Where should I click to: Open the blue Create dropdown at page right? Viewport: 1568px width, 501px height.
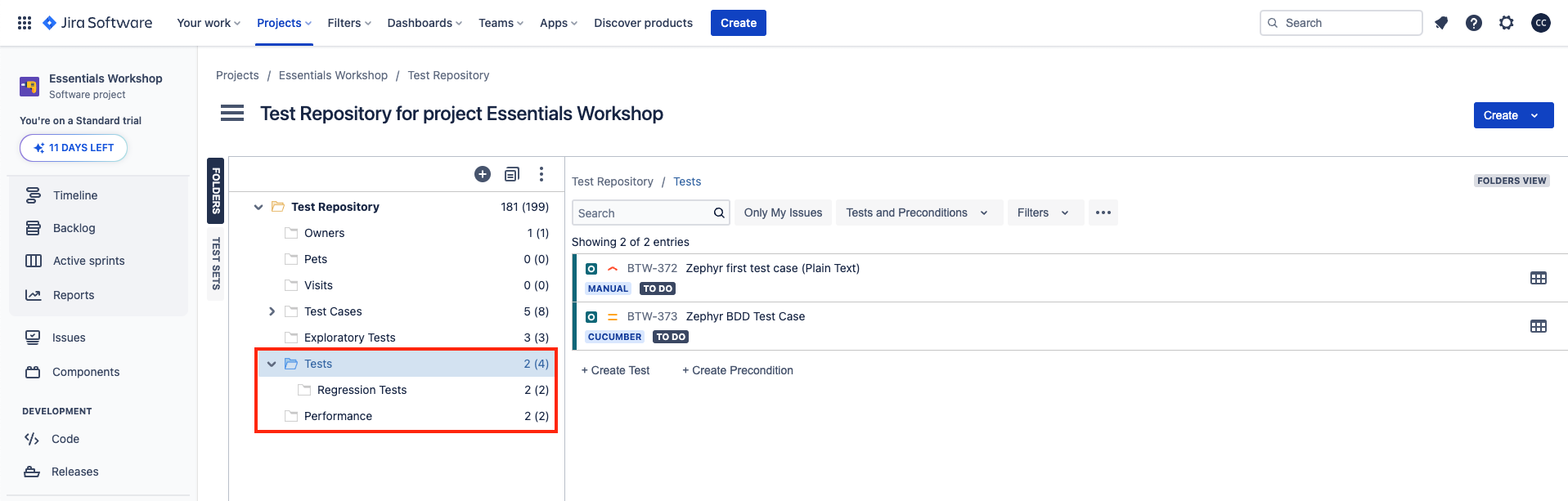1513,115
